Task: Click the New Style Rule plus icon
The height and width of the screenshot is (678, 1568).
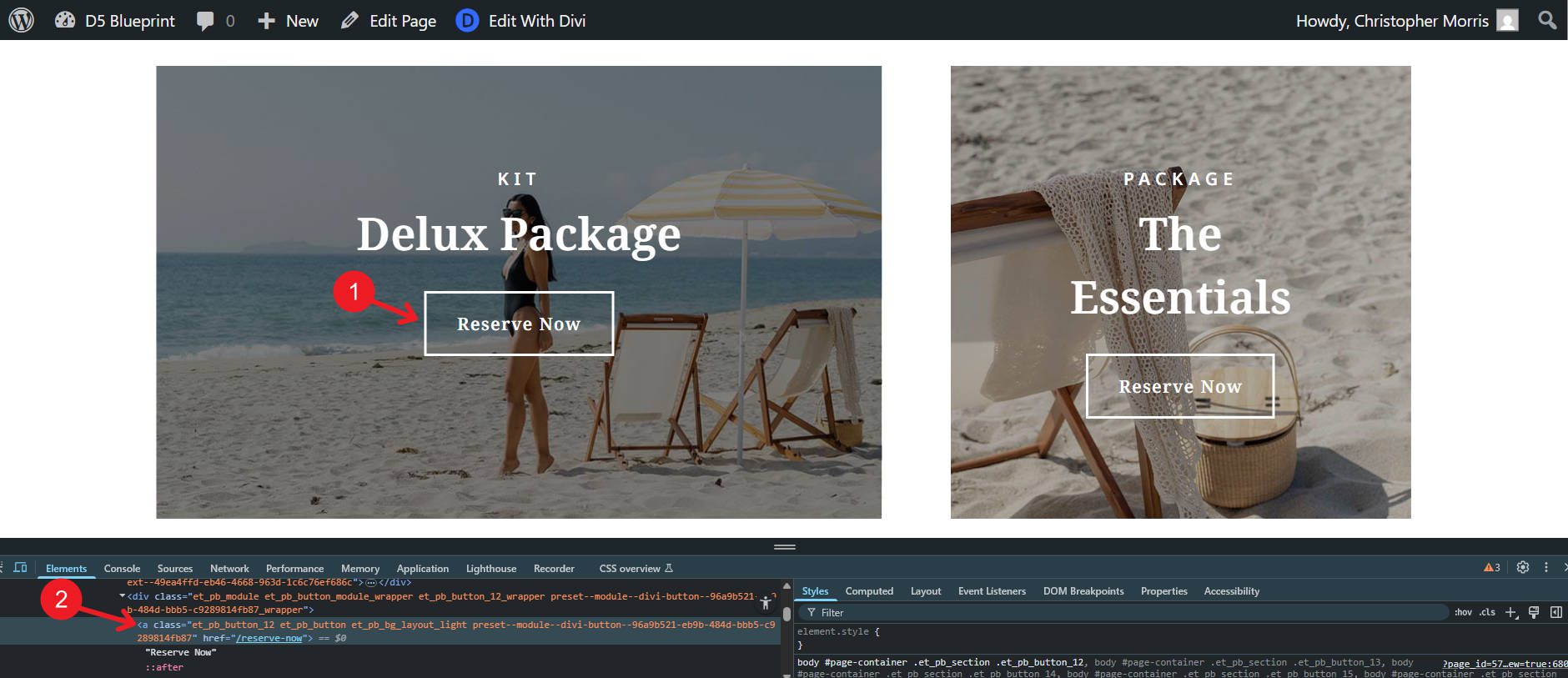Action: [1510, 612]
